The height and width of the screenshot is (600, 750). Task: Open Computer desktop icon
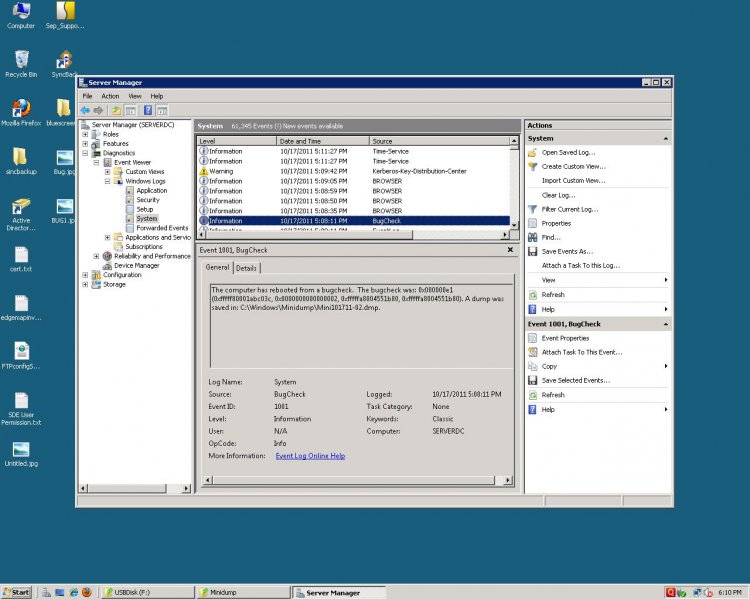pyautogui.click(x=21, y=16)
